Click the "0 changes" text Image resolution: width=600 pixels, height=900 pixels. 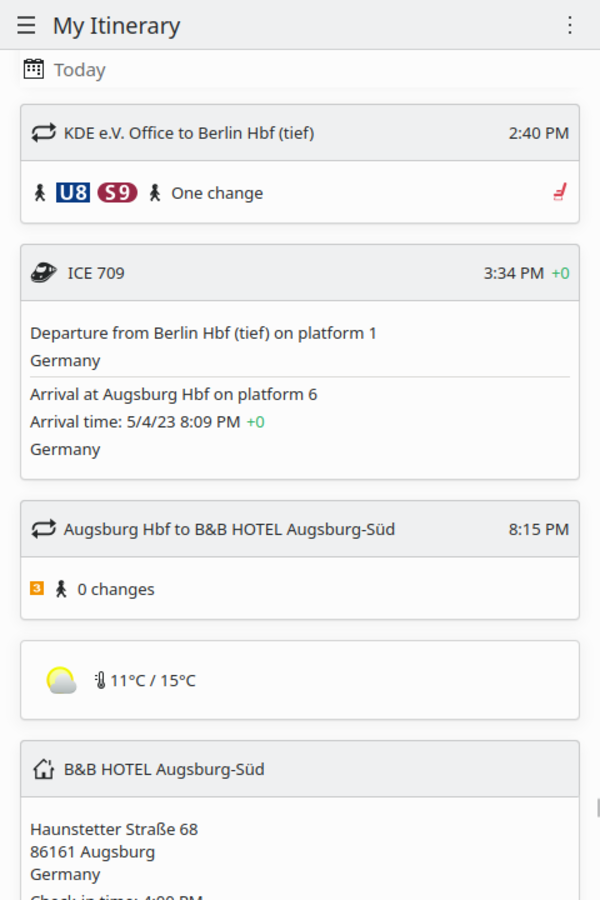115,589
